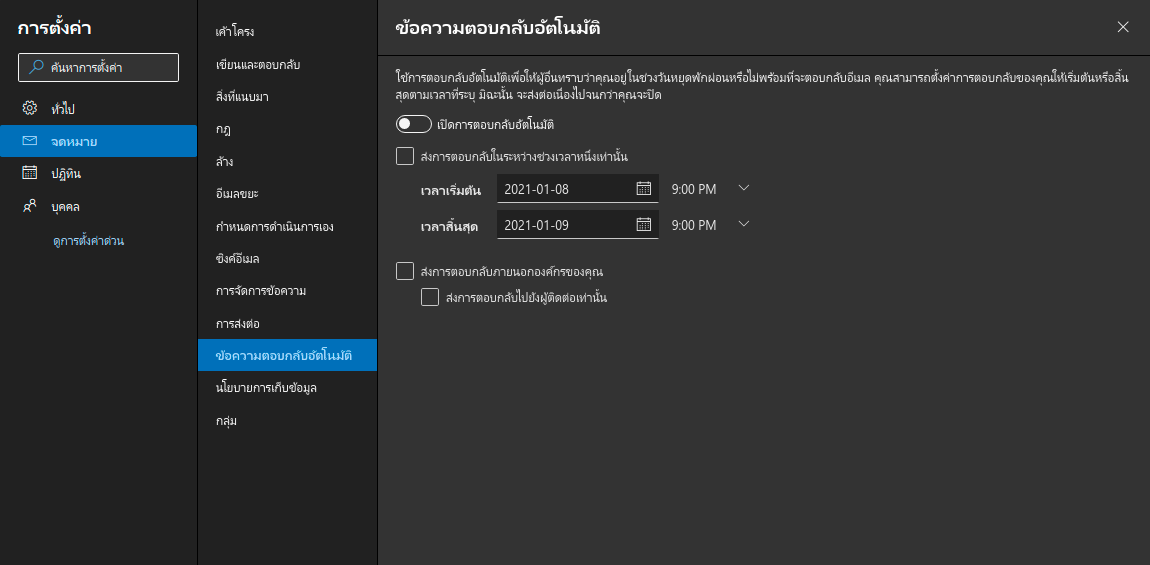This screenshot has width=1150, height=565.
Task: Expand the end time 9:00 PM dropdown
Action: point(743,224)
